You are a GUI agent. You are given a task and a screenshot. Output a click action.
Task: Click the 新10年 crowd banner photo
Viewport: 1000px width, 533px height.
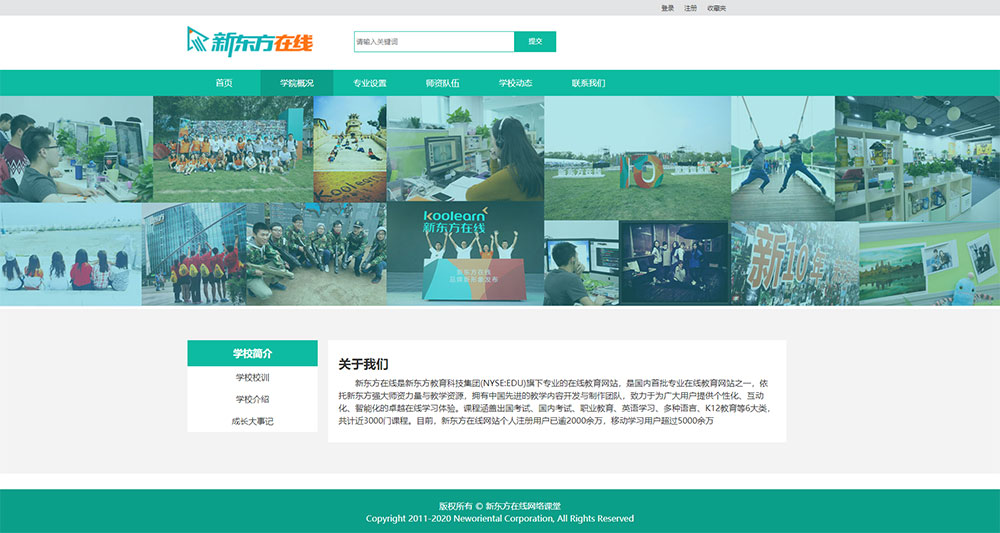(795, 263)
